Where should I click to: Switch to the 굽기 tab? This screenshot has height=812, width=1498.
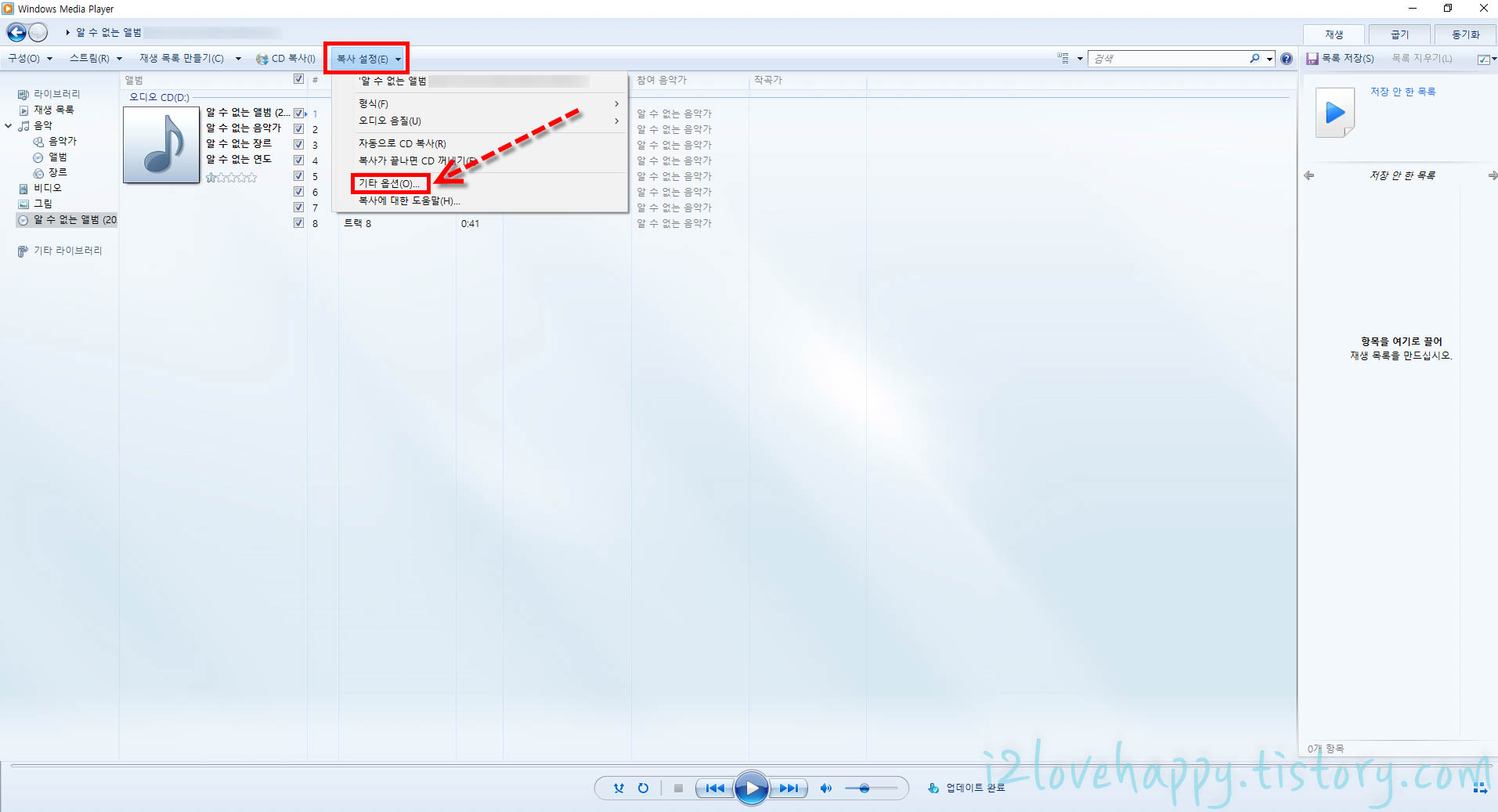coord(1399,34)
